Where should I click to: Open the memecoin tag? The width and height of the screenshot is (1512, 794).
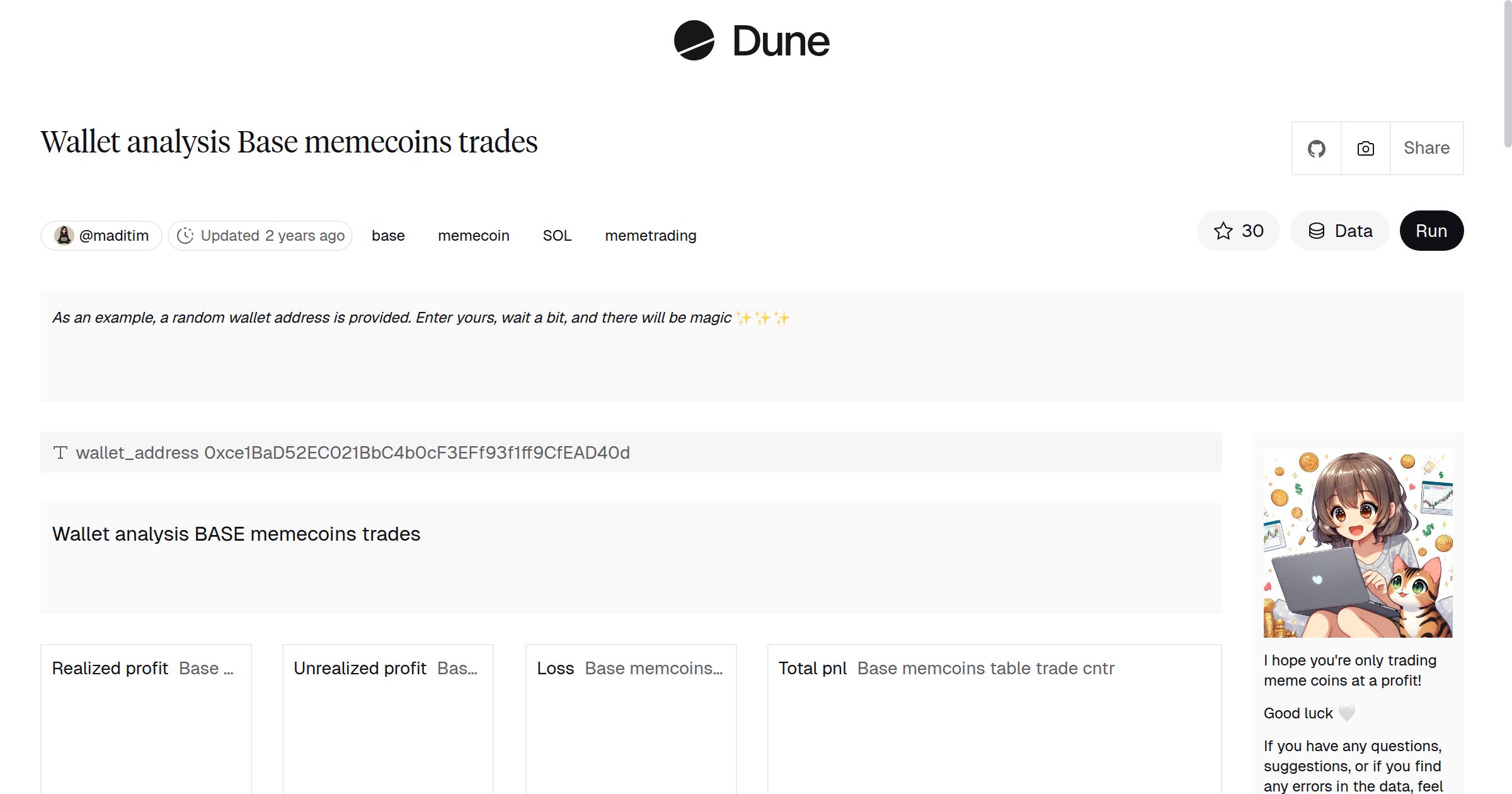473,235
